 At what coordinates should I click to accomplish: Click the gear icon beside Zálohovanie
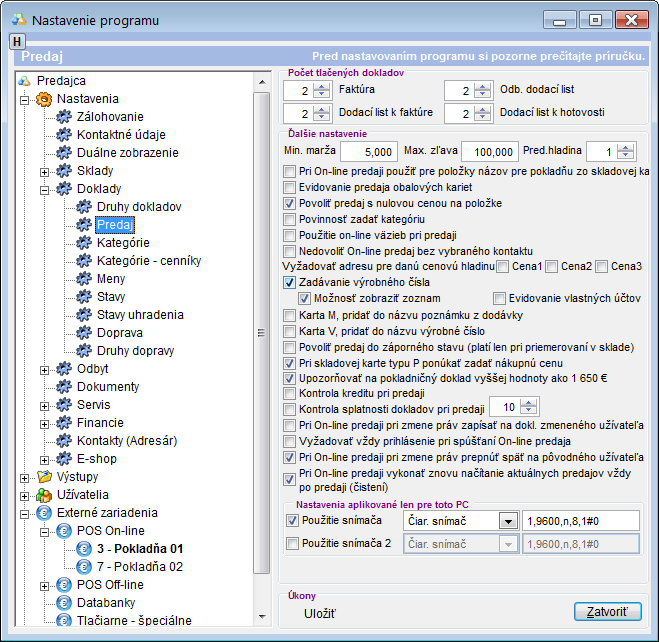(x=64, y=118)
